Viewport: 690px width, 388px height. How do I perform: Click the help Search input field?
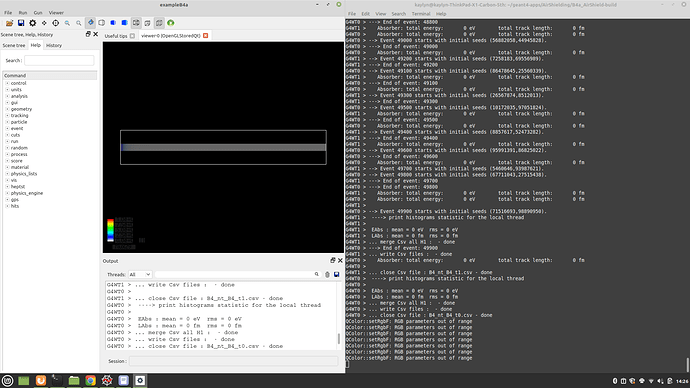pyautogui.click(x=59, y=60)
